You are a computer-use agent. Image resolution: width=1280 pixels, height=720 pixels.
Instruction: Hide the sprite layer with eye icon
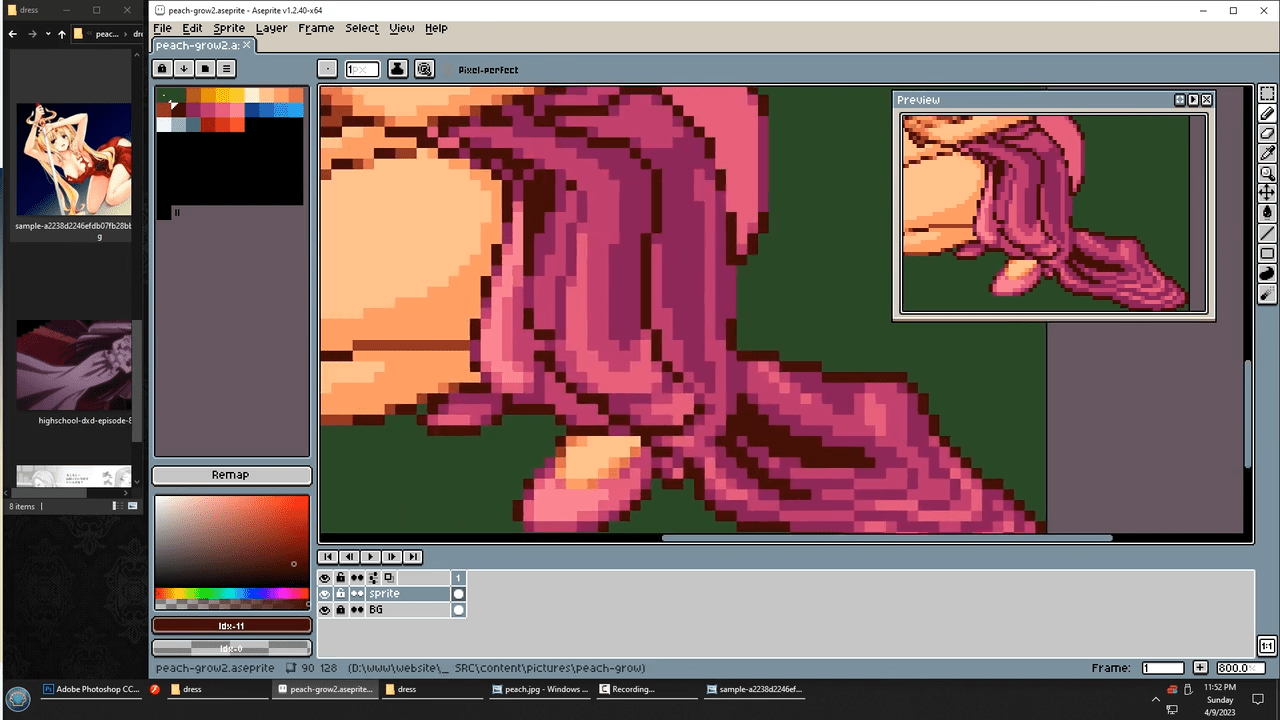click(x=325, y=594)
